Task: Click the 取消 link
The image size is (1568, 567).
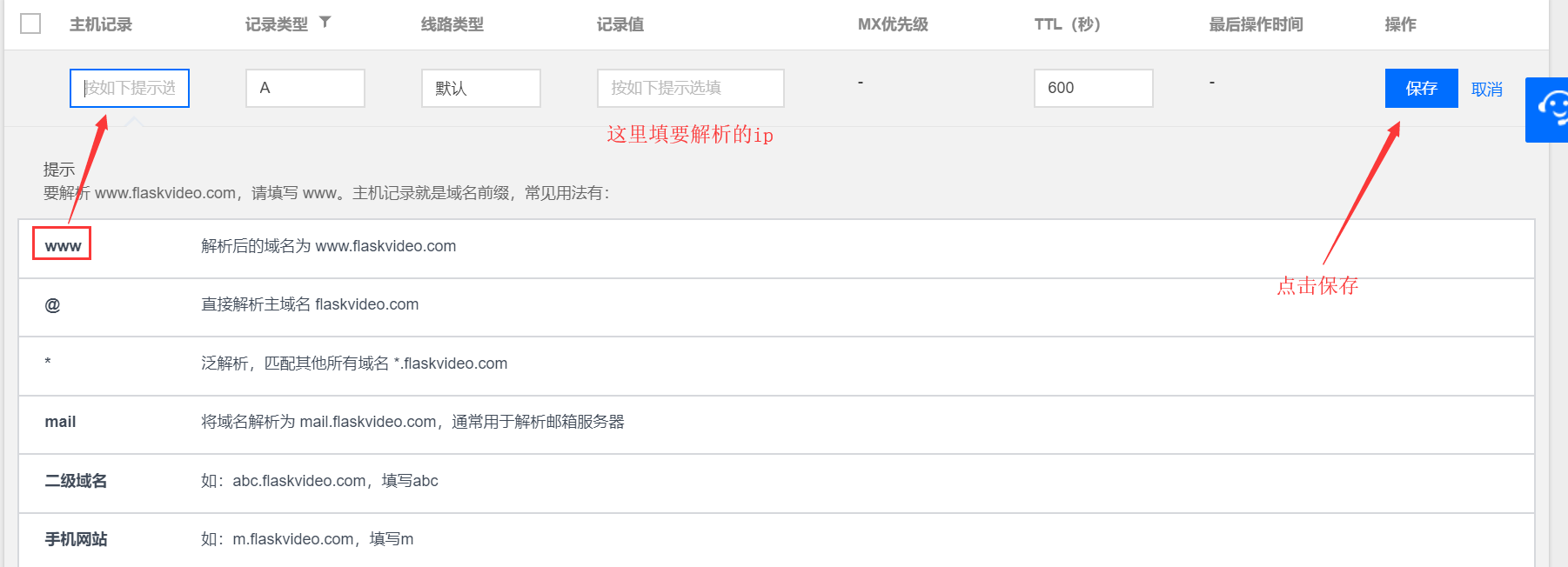Action: click(x=1487, y=89)
